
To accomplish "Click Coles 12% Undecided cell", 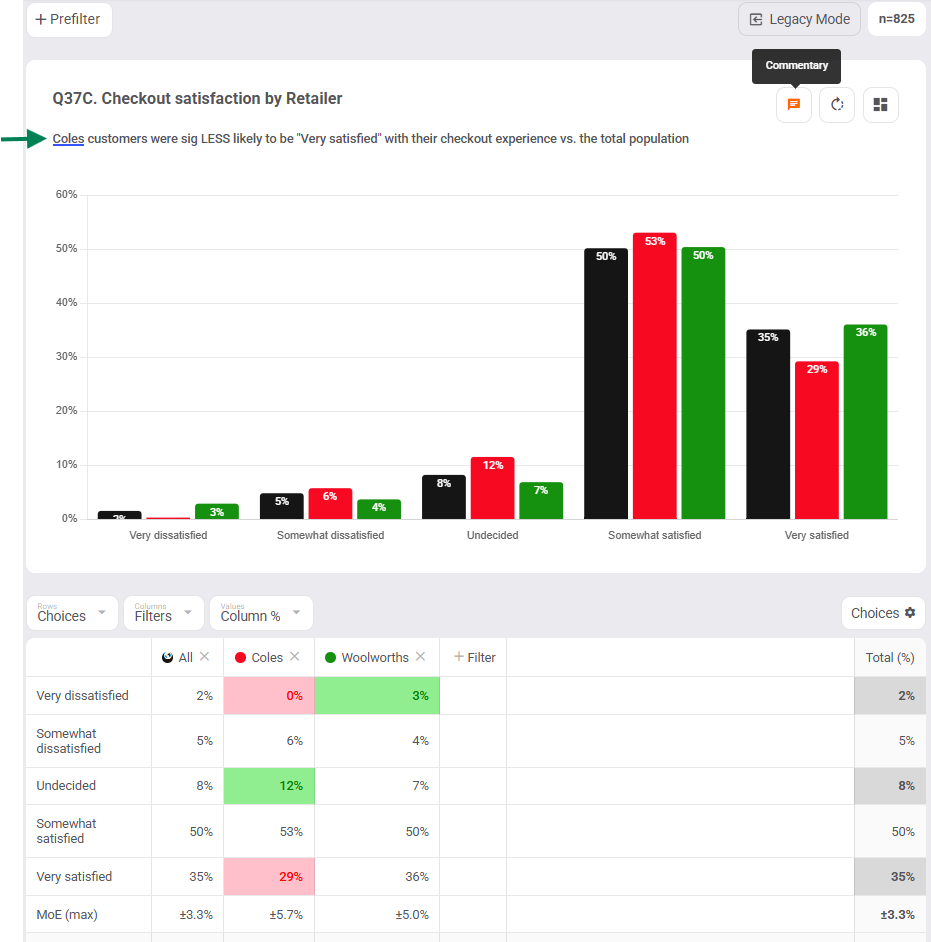I will pyautogui.click(x=269, y=786).
